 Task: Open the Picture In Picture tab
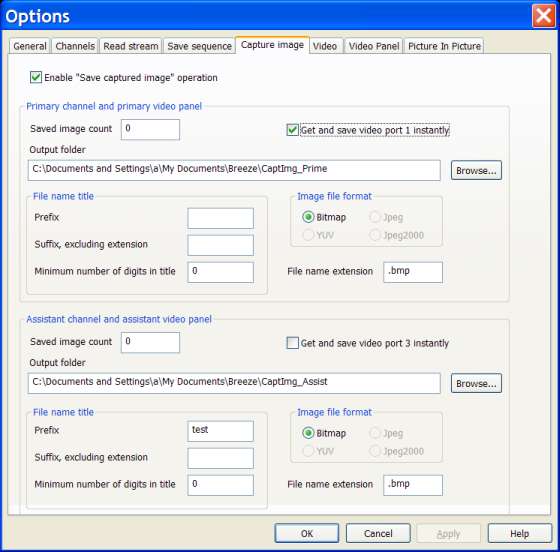click(x=444, y=46)
